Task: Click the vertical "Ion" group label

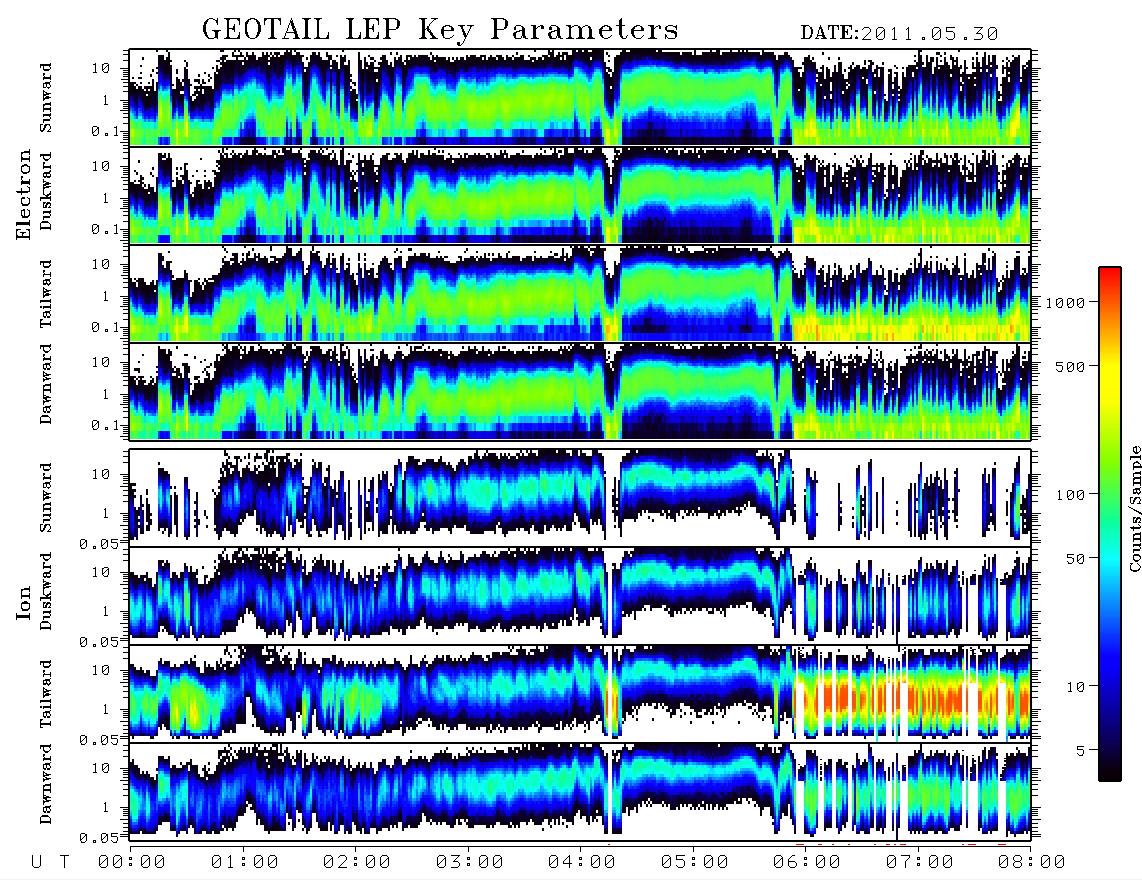Action: (24, 602)
